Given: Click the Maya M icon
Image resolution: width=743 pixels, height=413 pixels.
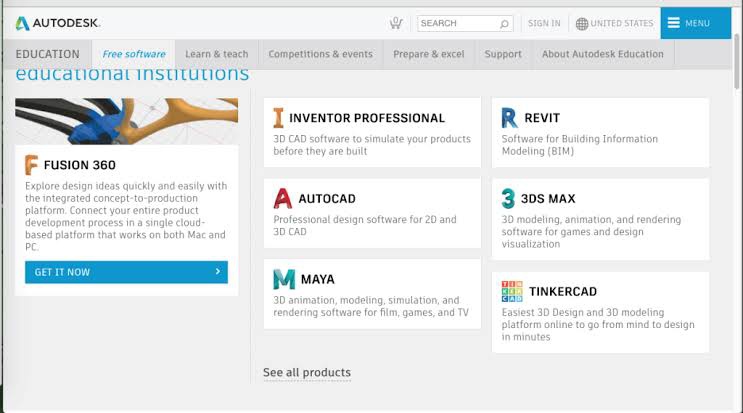Looking at the screenshot, I should [x=284, y=279].
